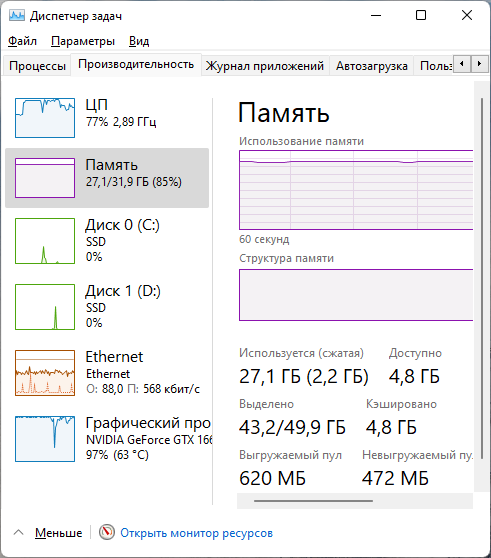This screenshot has width=491, height=558.
Task: Open Диск 0 (C:) performance graph
Action: [x=45, y=241]
